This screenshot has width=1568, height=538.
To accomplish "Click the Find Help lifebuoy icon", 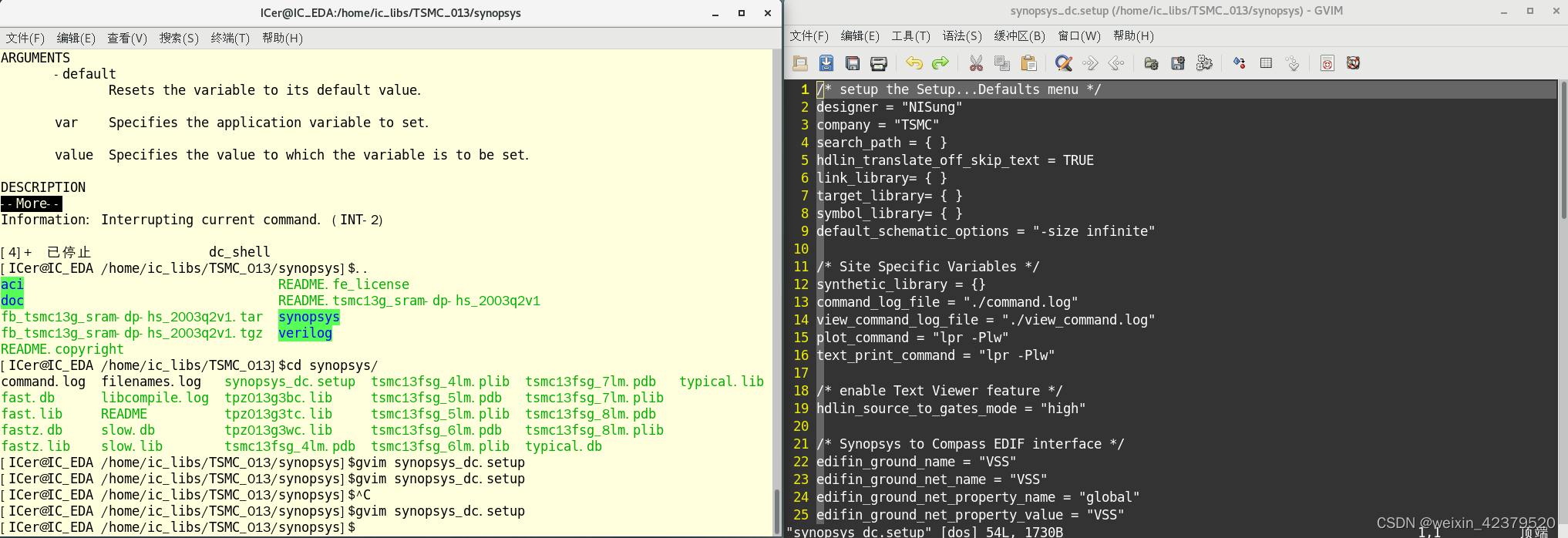I will (1354, 63).
